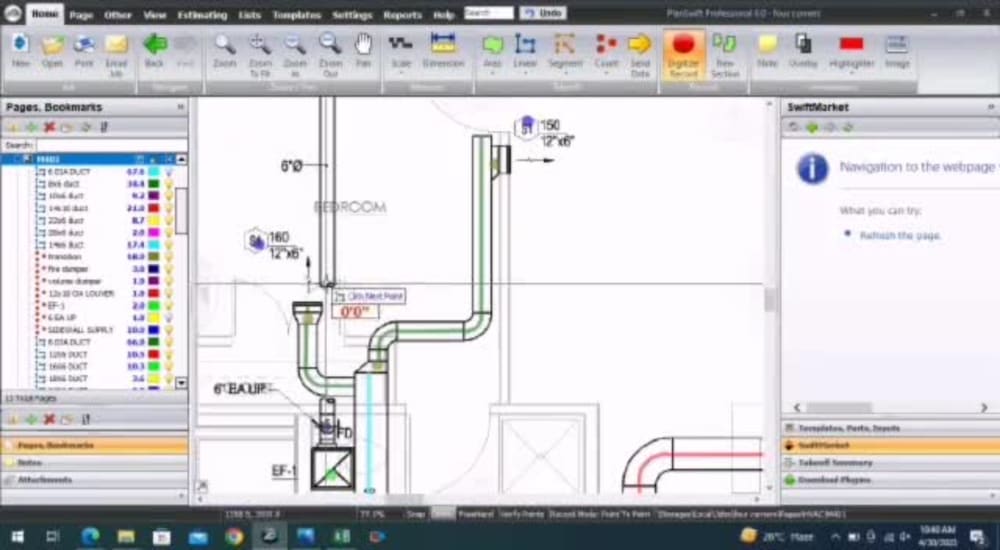The height and width of the screenshot is (550, 1000).
Task: Toggle Freehand mode in status bar
Action: [x=476, y=514]
